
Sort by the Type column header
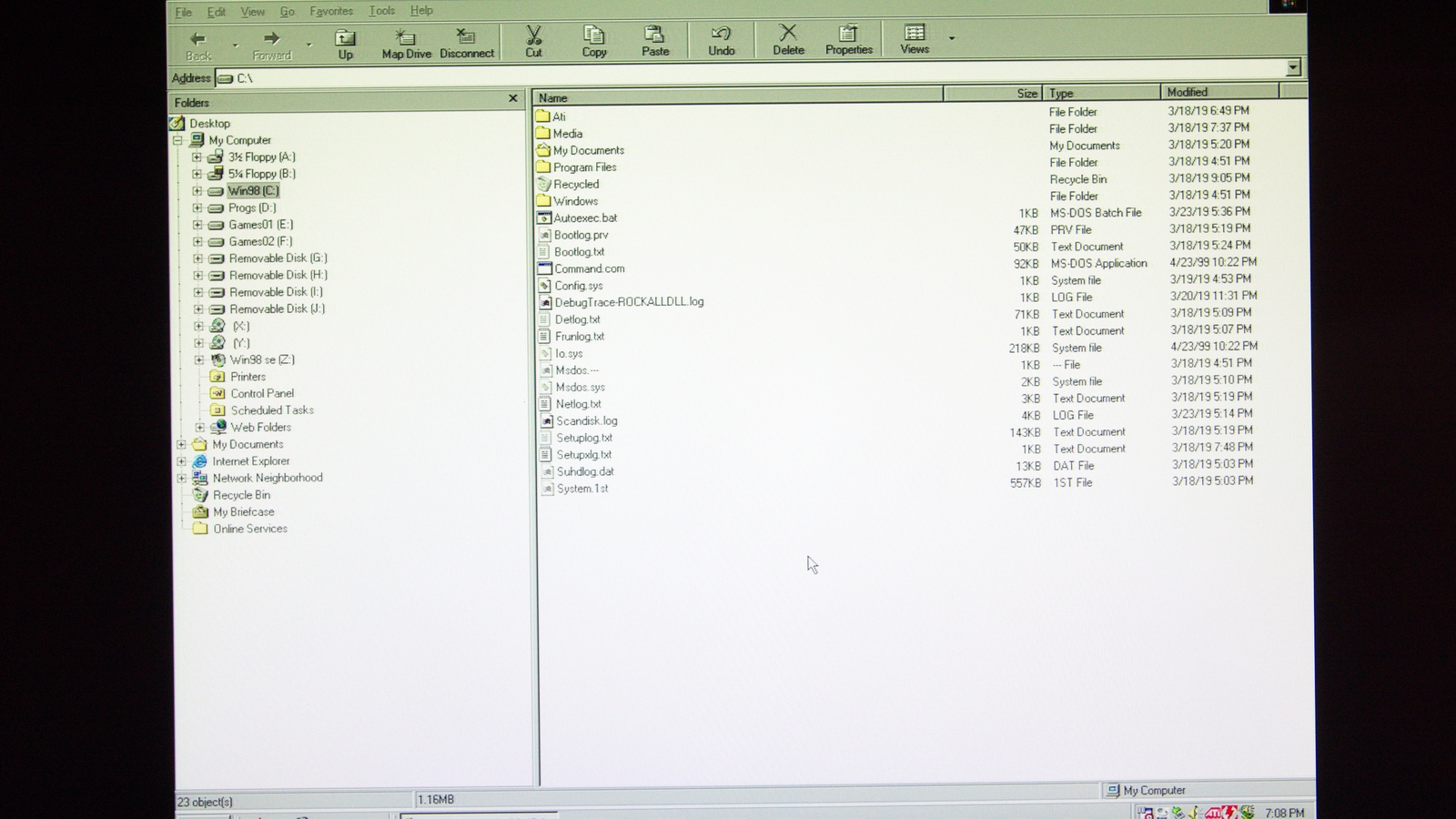point(1101,93)
